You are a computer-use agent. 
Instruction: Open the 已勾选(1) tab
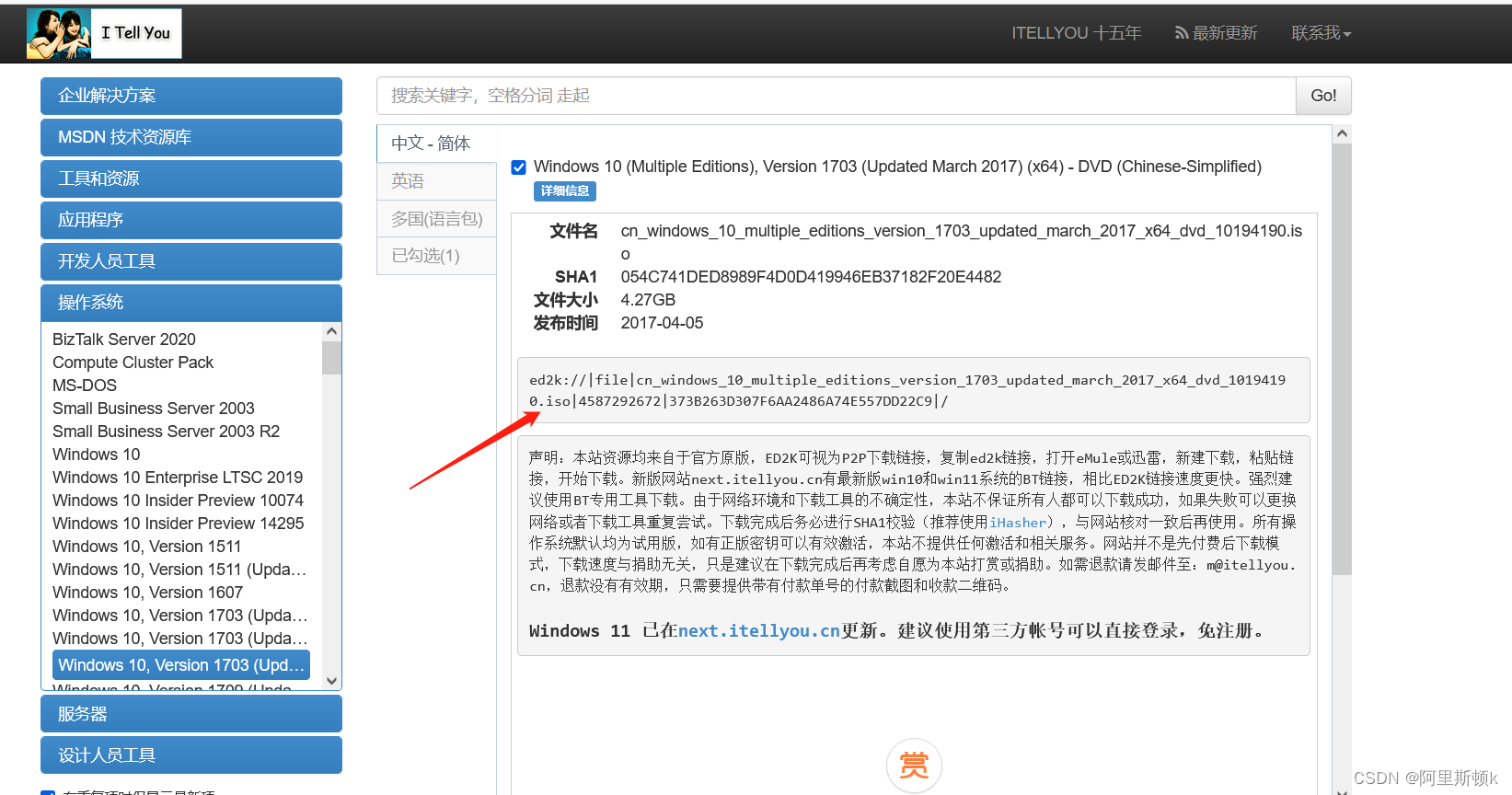[x=437, y=256]
